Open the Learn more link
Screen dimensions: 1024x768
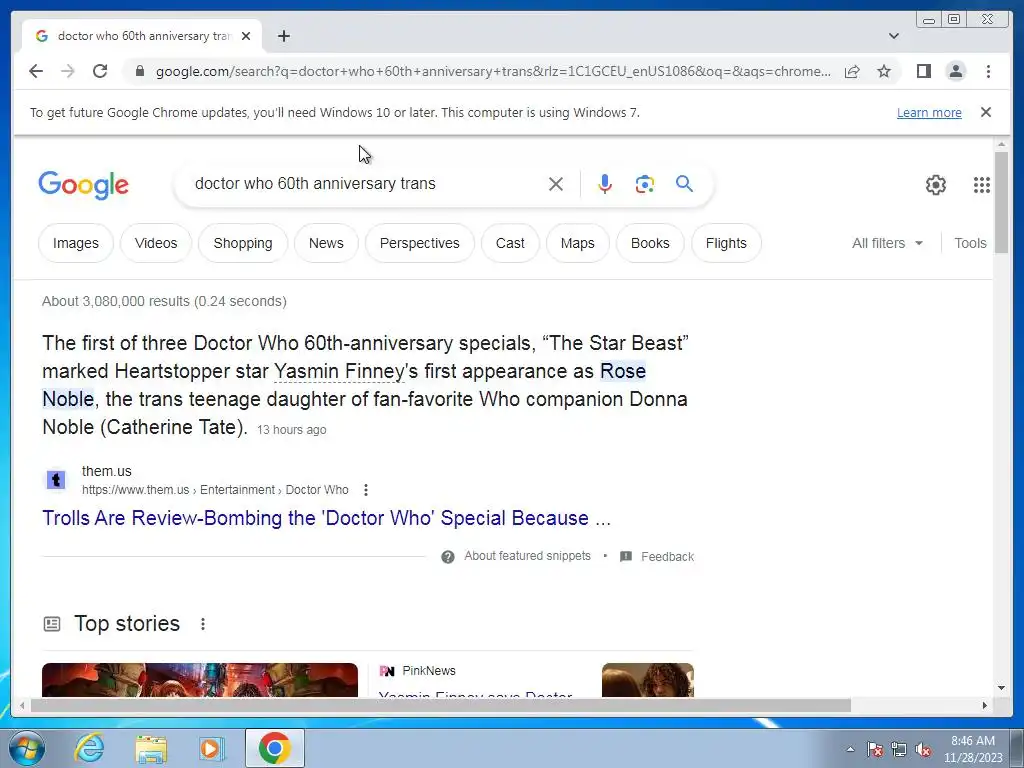click(929, 112)
